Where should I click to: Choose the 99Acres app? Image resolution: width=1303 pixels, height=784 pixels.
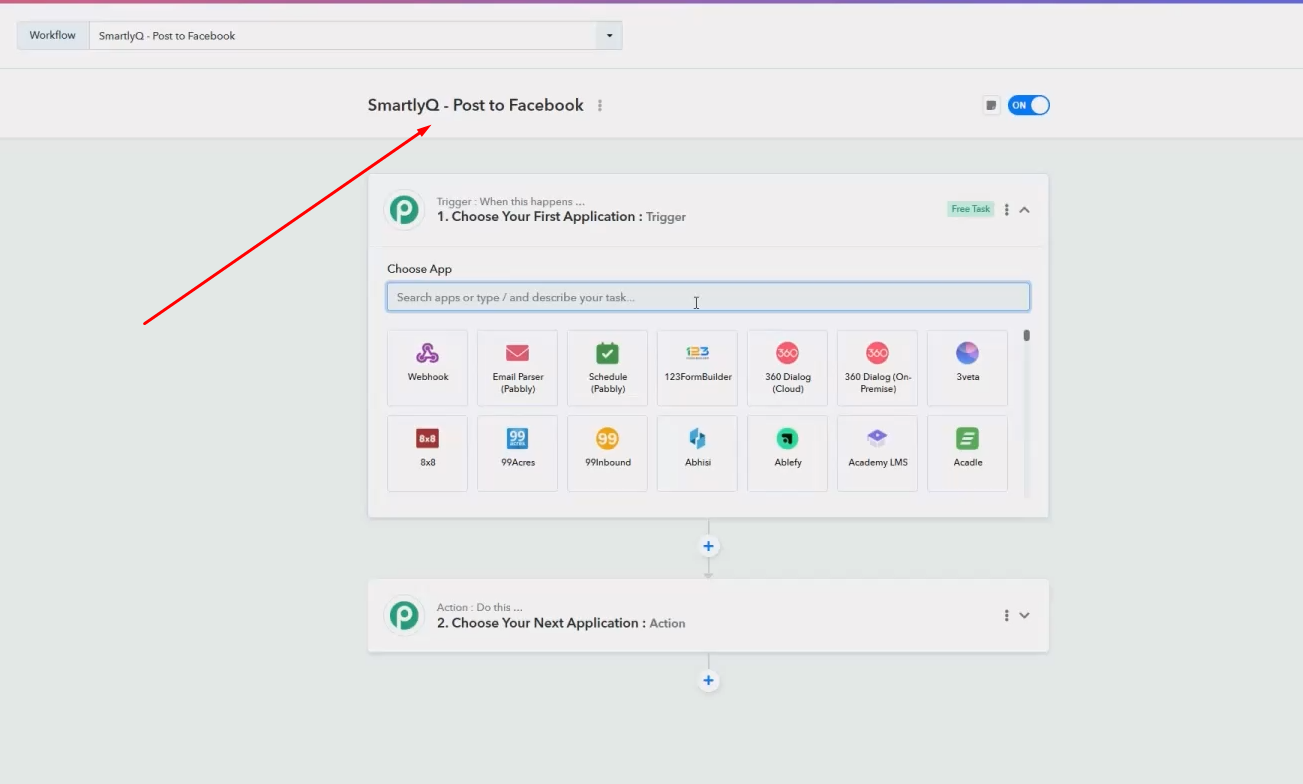[517, 453]
